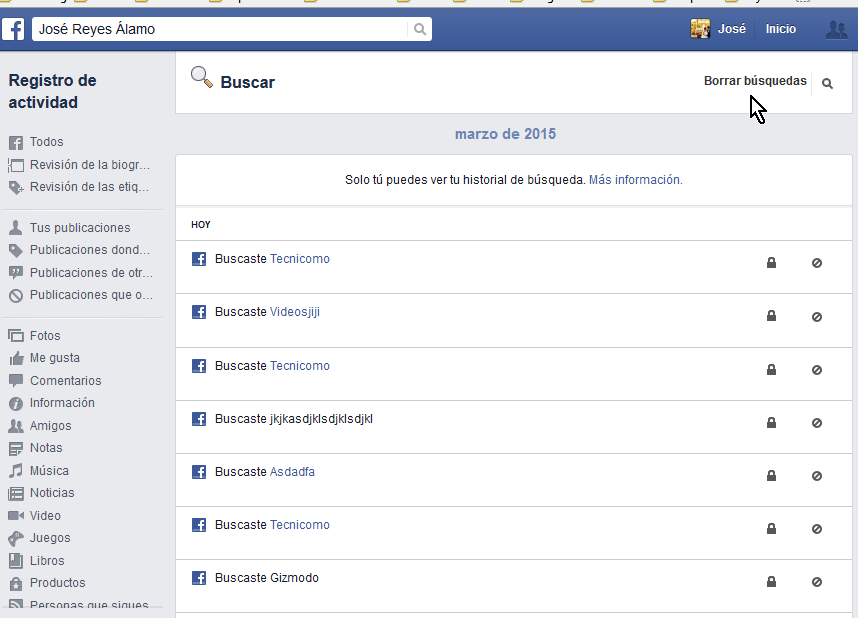Click the remove icon on the Gizmodo row

pos(816,582)
